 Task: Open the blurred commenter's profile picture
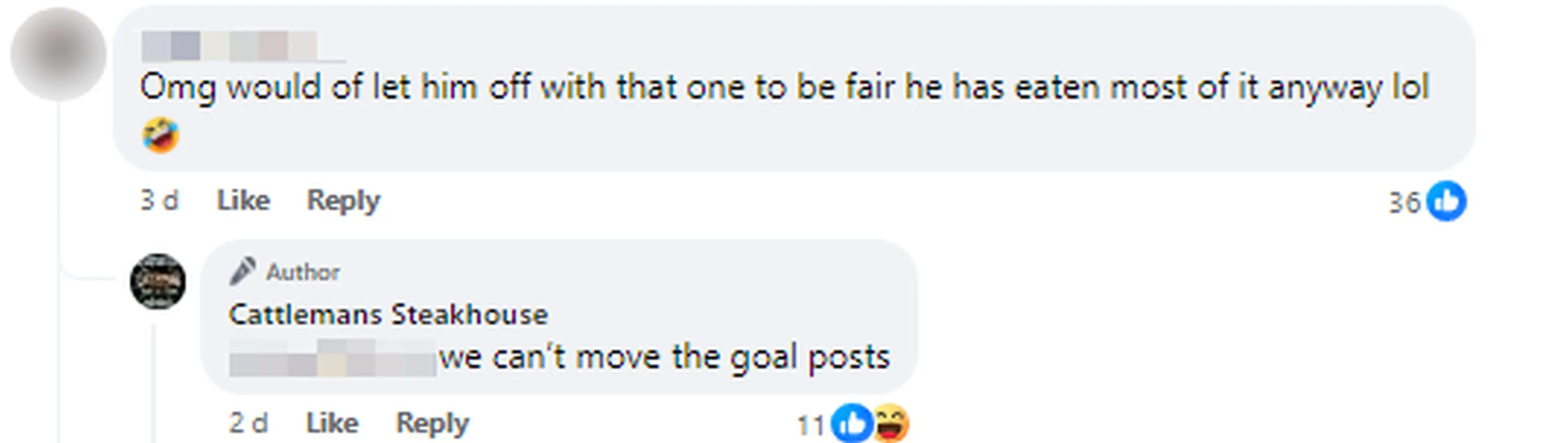(58, 54)
